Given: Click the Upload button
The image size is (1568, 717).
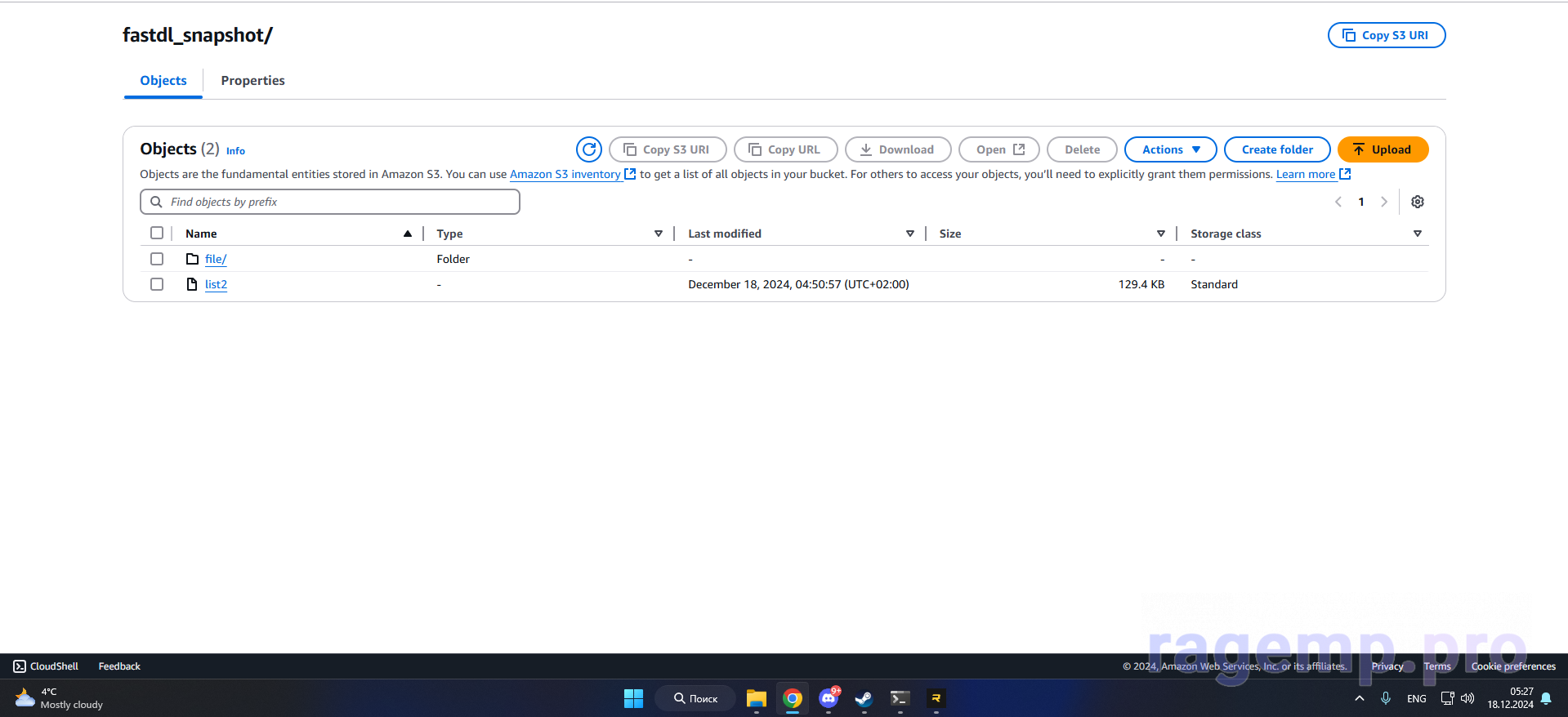Looking at the screenshot, I should pyautogui.click(x=1383, y=149).
